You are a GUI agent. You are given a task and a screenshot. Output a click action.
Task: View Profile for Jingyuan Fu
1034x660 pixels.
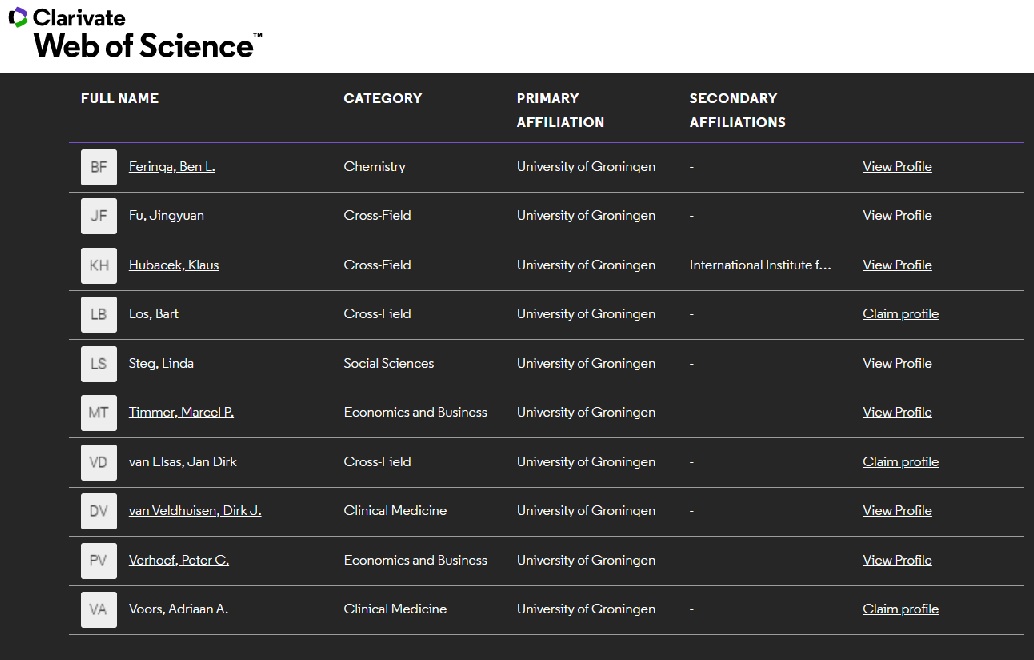[897, 216]
